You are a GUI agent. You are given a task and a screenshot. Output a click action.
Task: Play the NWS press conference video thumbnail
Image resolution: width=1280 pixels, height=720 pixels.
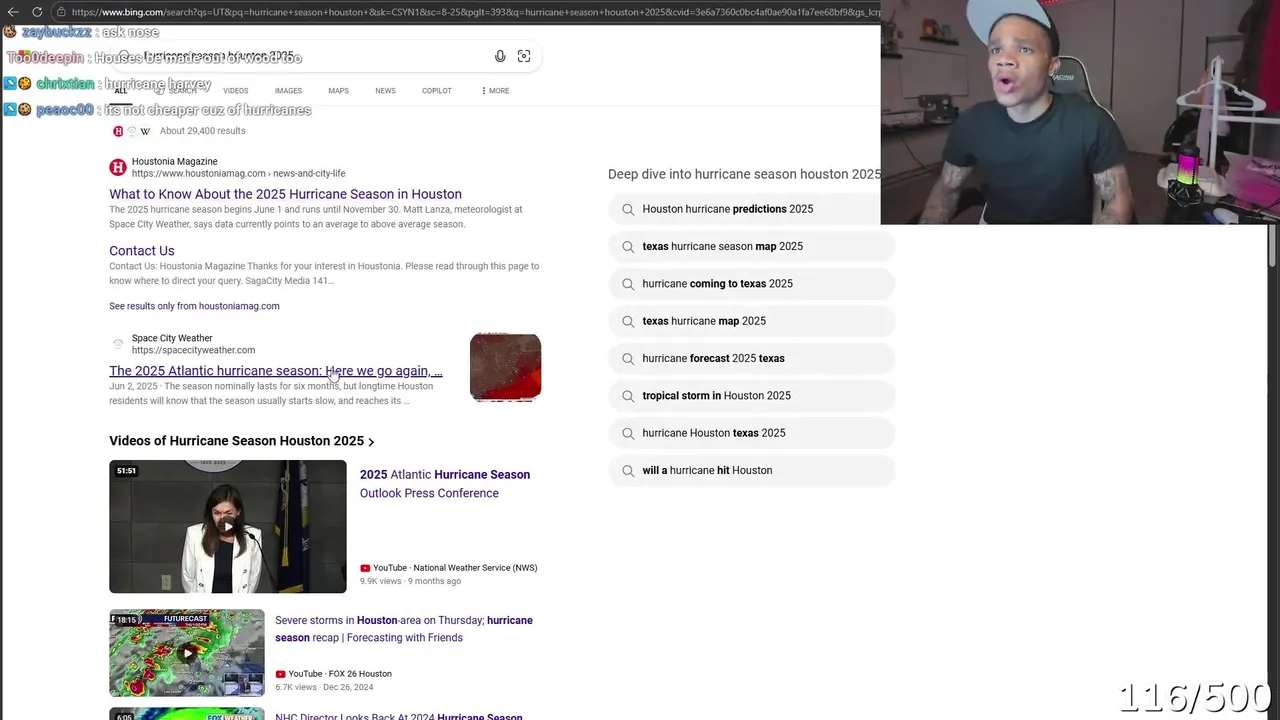point(228,526)
